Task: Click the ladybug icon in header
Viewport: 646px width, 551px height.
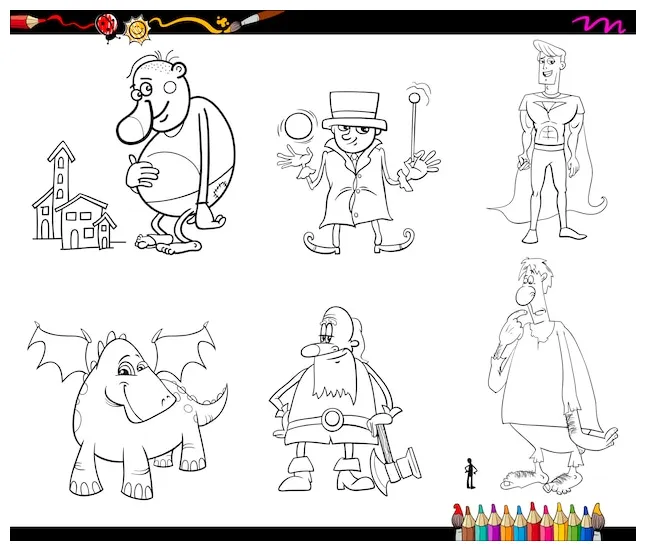Action: click(x=107, y=26)
